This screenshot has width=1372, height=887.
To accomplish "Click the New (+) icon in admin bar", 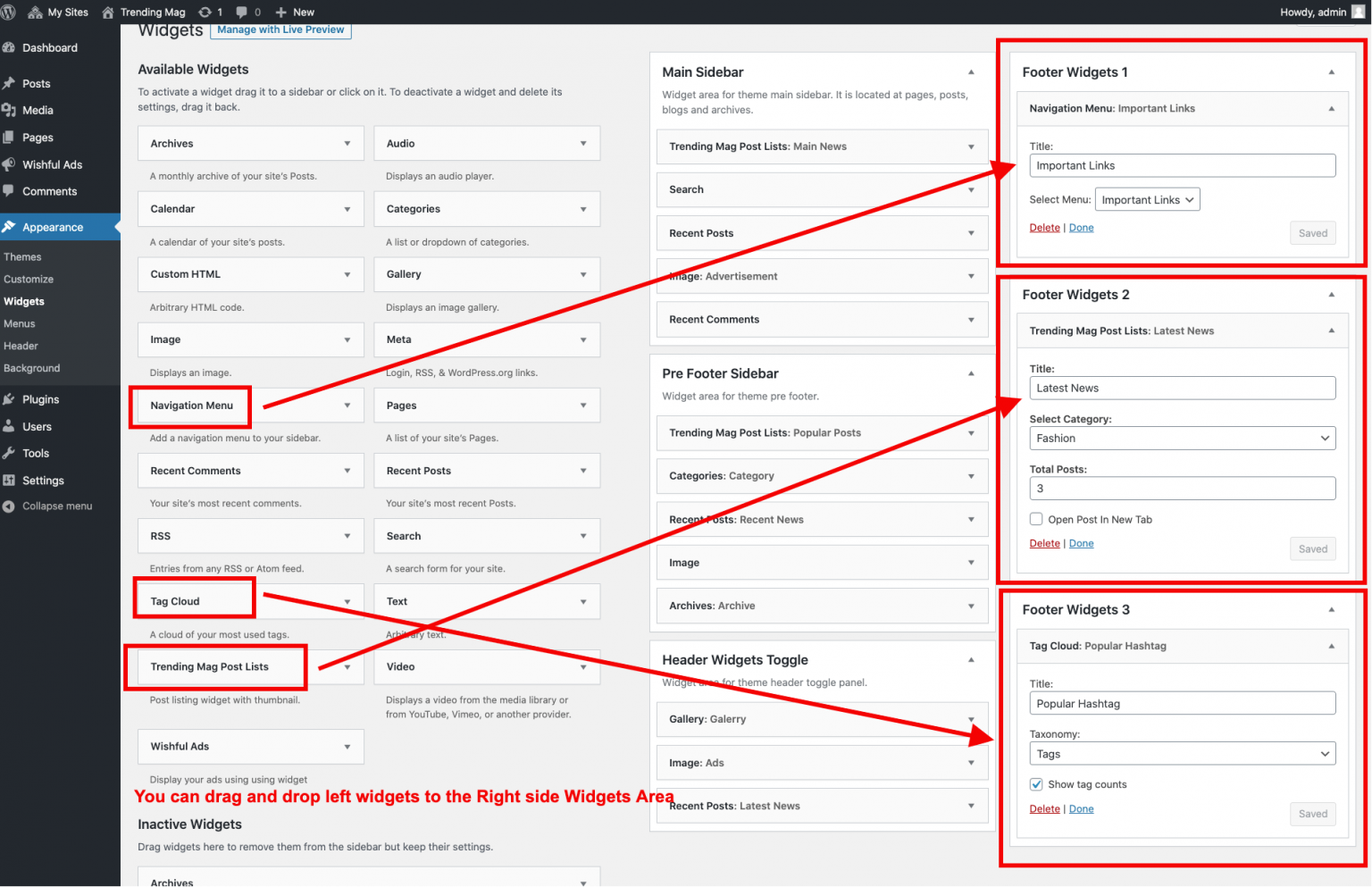I will pos(282,12).
